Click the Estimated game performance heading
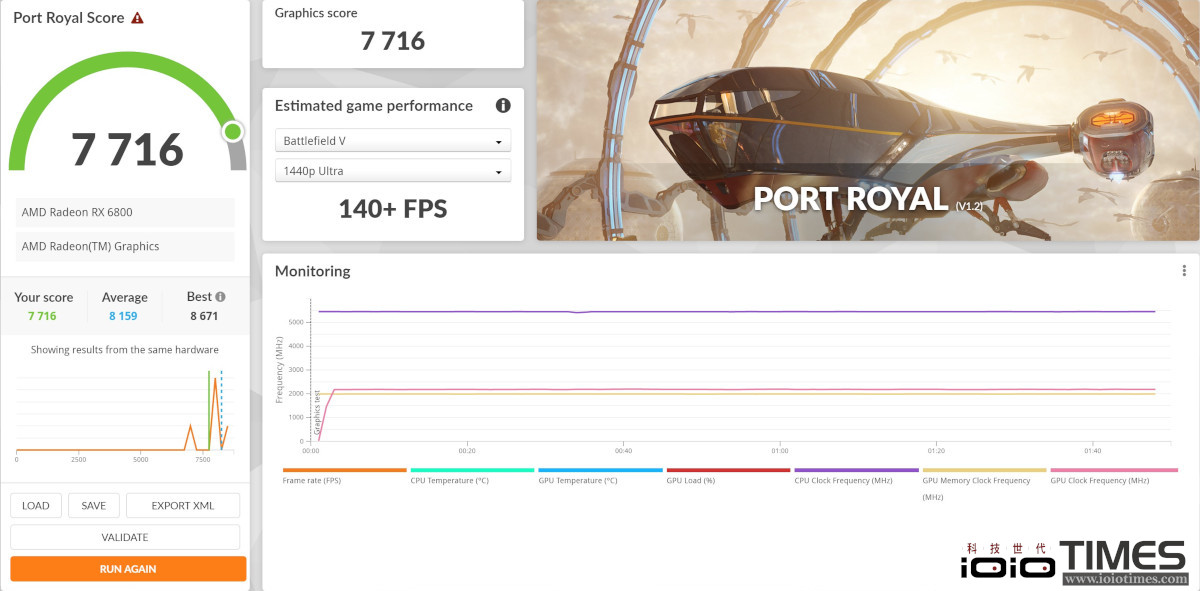Image resolution: width=1200 pixels, height=591 pixels. pos(374,105)
